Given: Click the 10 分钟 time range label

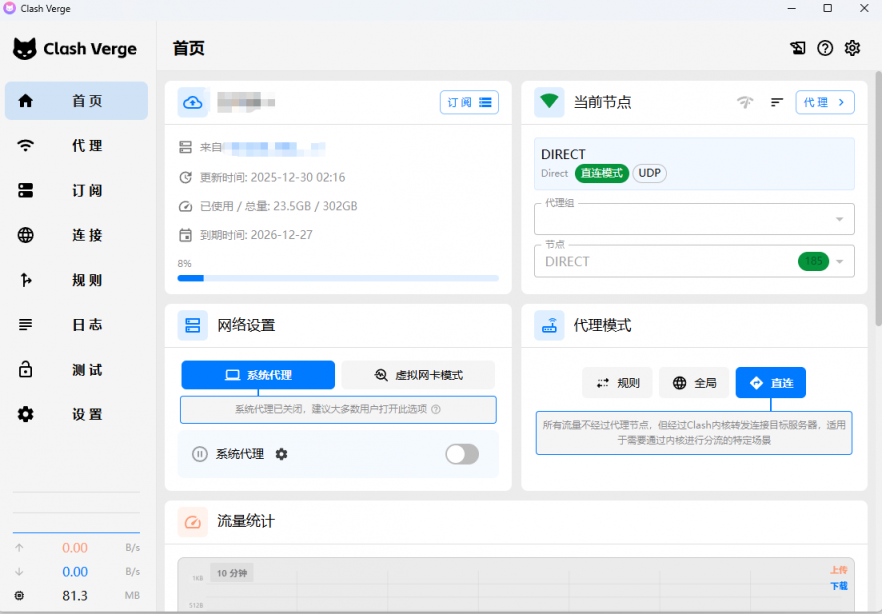Looking at the screenshot, I should (231, 573).
